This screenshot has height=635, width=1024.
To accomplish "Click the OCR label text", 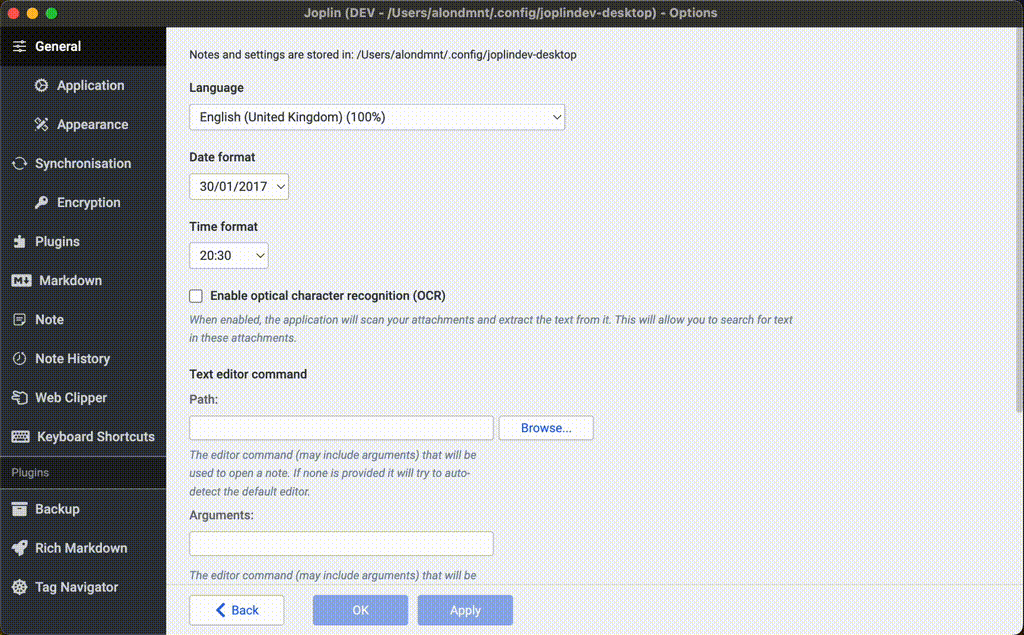I will click(x=328, y=296).
